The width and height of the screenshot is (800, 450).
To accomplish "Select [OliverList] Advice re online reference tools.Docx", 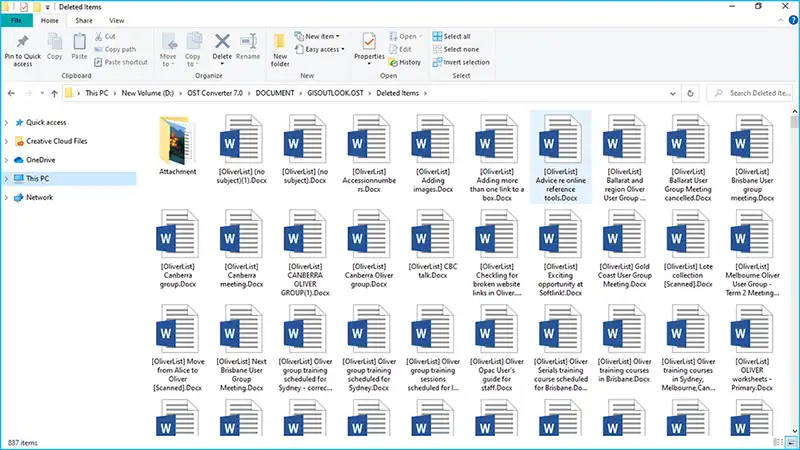I will coord(561,158).
